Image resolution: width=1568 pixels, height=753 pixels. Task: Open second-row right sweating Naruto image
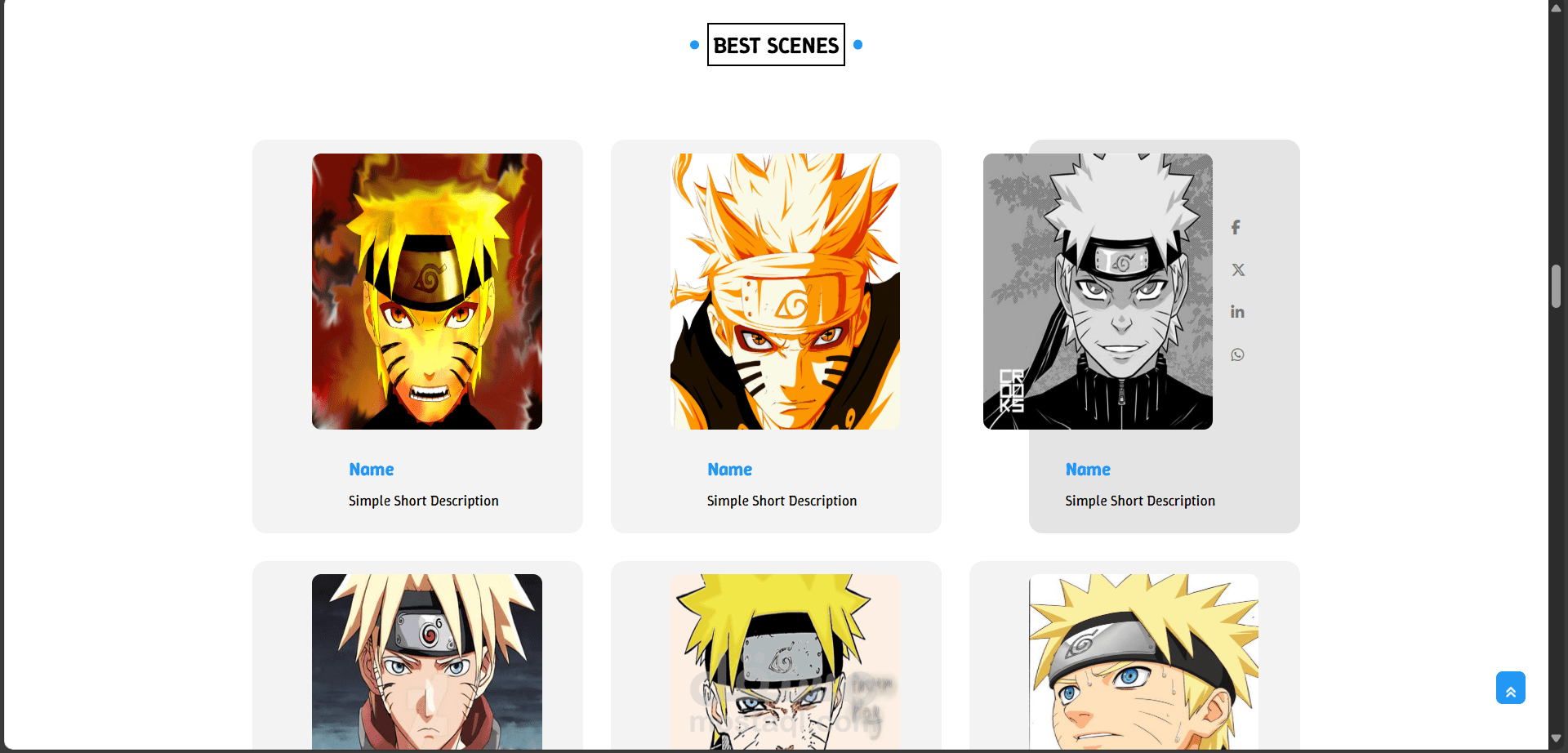pos(1143,662)
